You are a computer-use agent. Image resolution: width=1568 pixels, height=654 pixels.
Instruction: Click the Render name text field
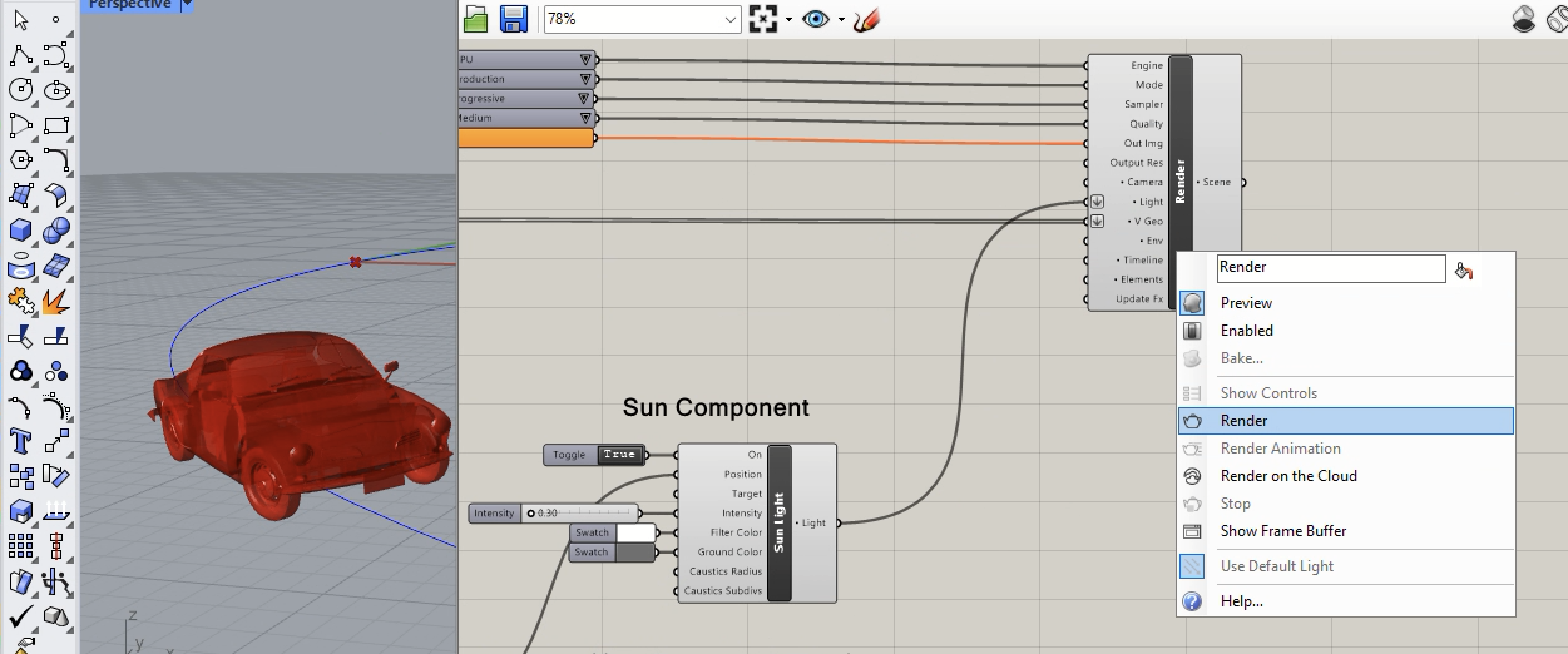pos(1331,268)
